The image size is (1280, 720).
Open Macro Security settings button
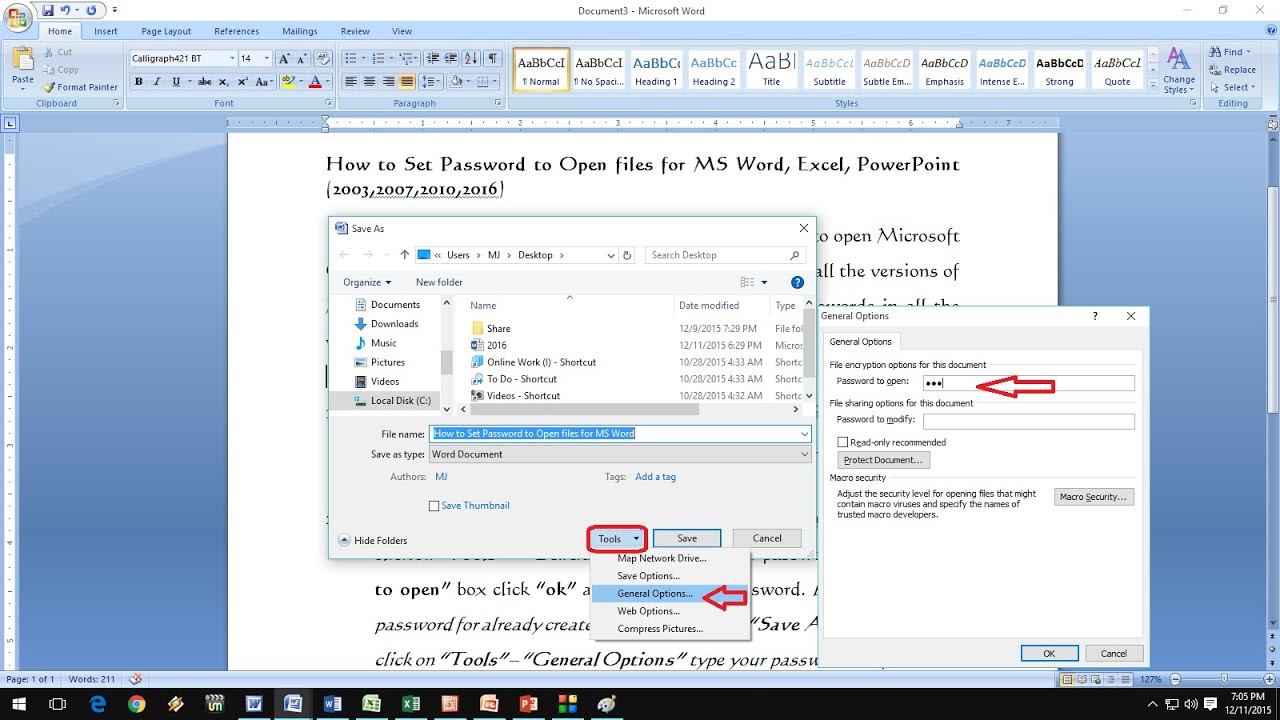[x=1094, y=497]
